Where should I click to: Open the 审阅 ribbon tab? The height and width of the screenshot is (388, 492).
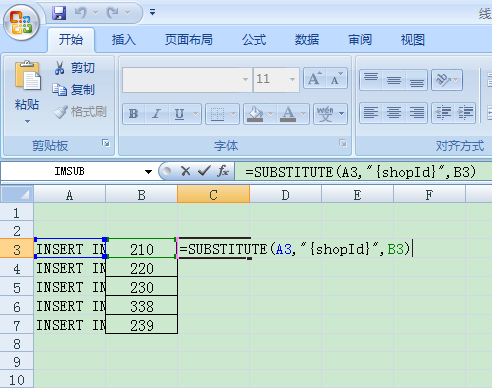point(360,40)
